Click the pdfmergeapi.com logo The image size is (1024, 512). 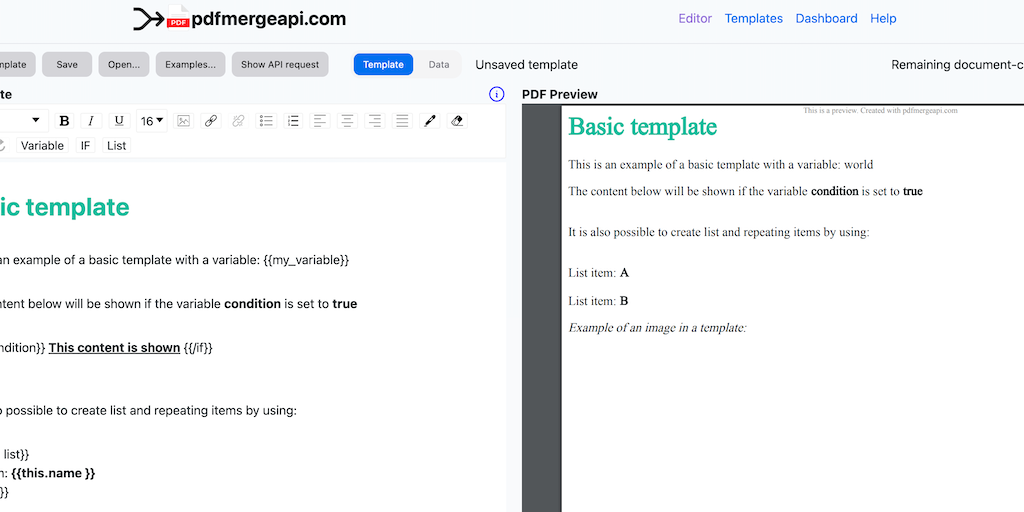tap(240, 18)
